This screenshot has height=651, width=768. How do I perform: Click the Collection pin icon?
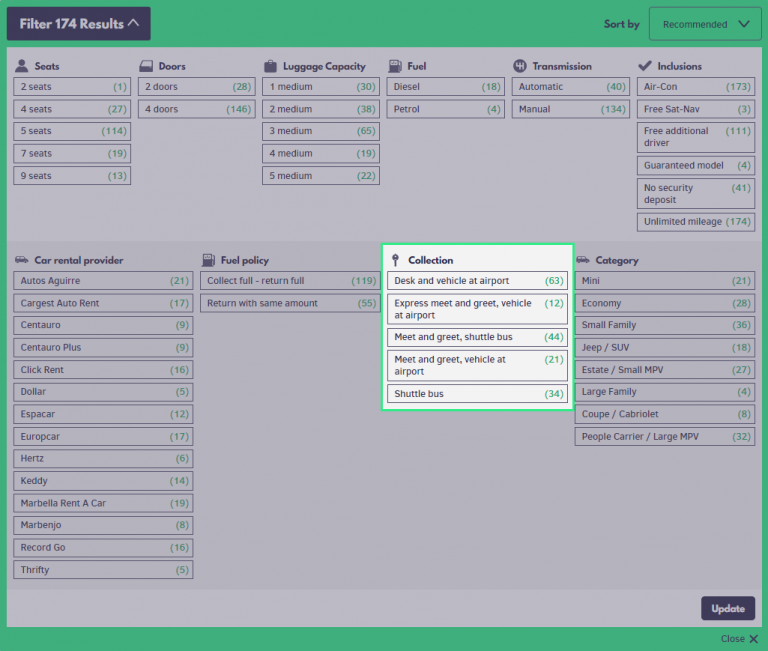[x=395, y=260]
